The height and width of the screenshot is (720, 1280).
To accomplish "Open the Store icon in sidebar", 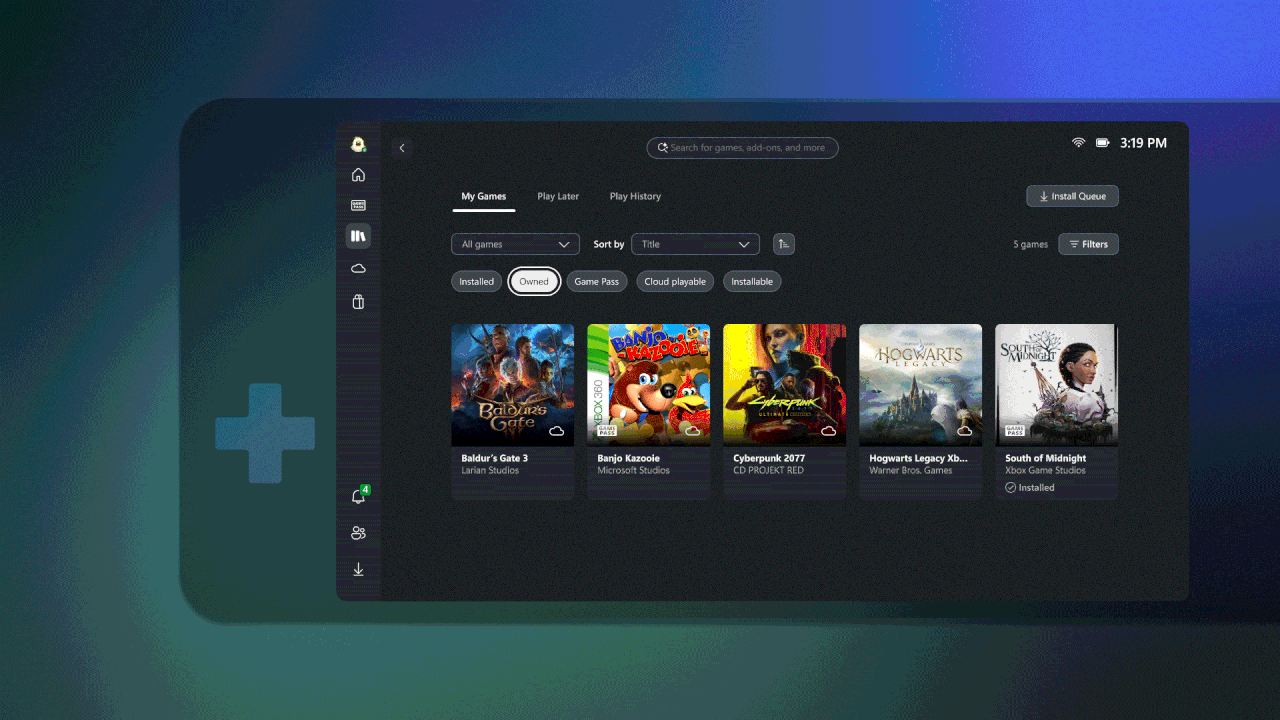I will [x=358, y=301].
